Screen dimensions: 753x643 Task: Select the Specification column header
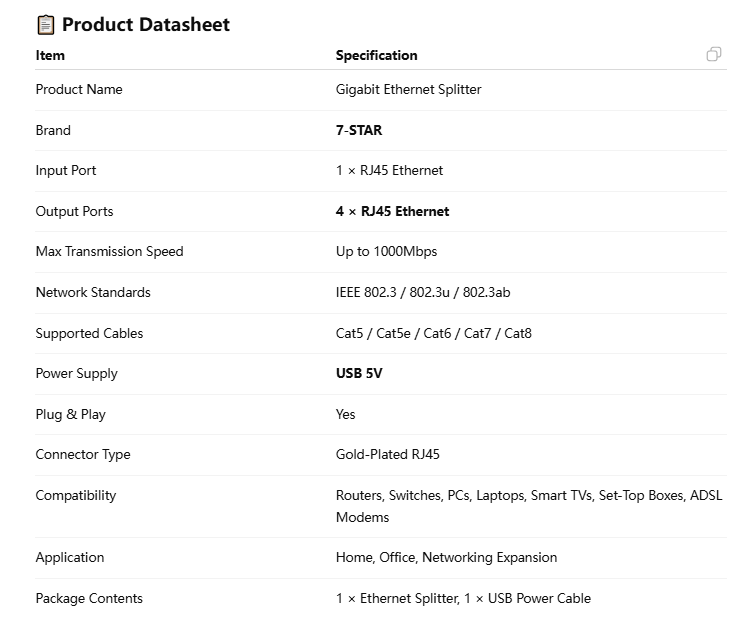click(376, 55)
